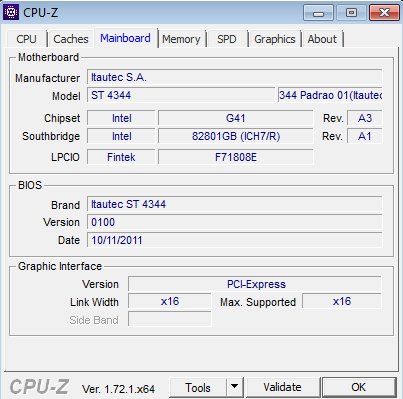Click the Max. Supported x16 field
This screenshot has height=399, width=403.
342,301
